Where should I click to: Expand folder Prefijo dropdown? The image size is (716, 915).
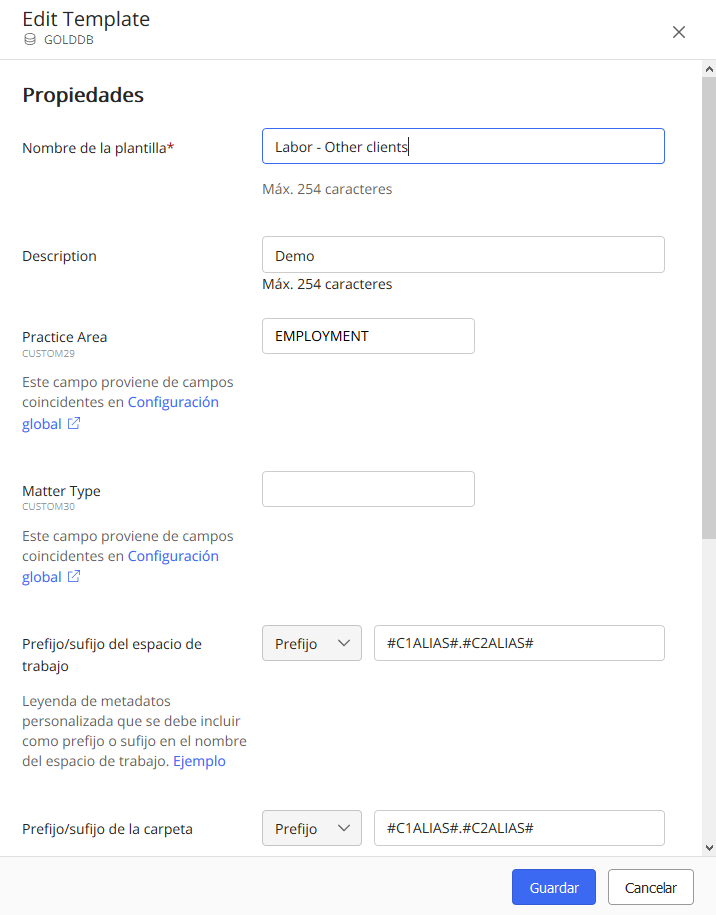311,828
